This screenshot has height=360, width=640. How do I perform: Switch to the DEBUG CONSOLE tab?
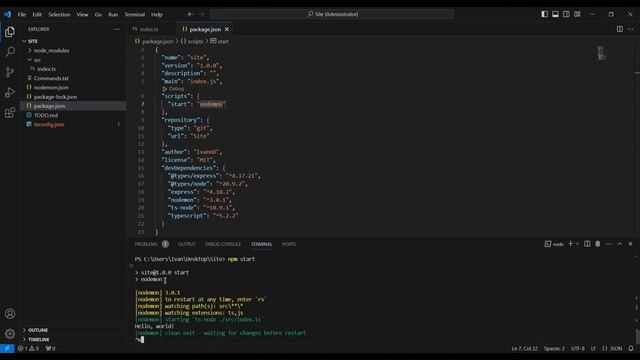point(223,244)
